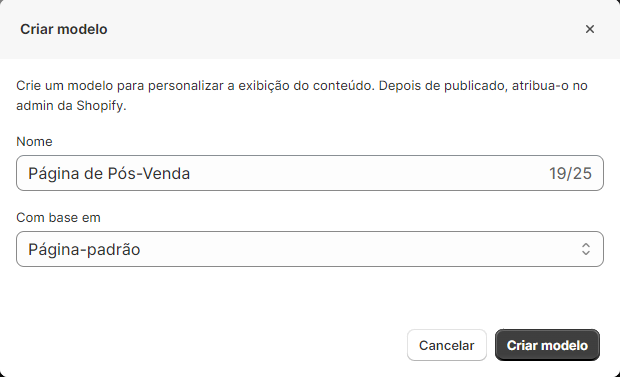Viewport: 620px width, 377px height.
Task: Click the up-down chevron icon in the dropdown
Action: tap(586, 249)
